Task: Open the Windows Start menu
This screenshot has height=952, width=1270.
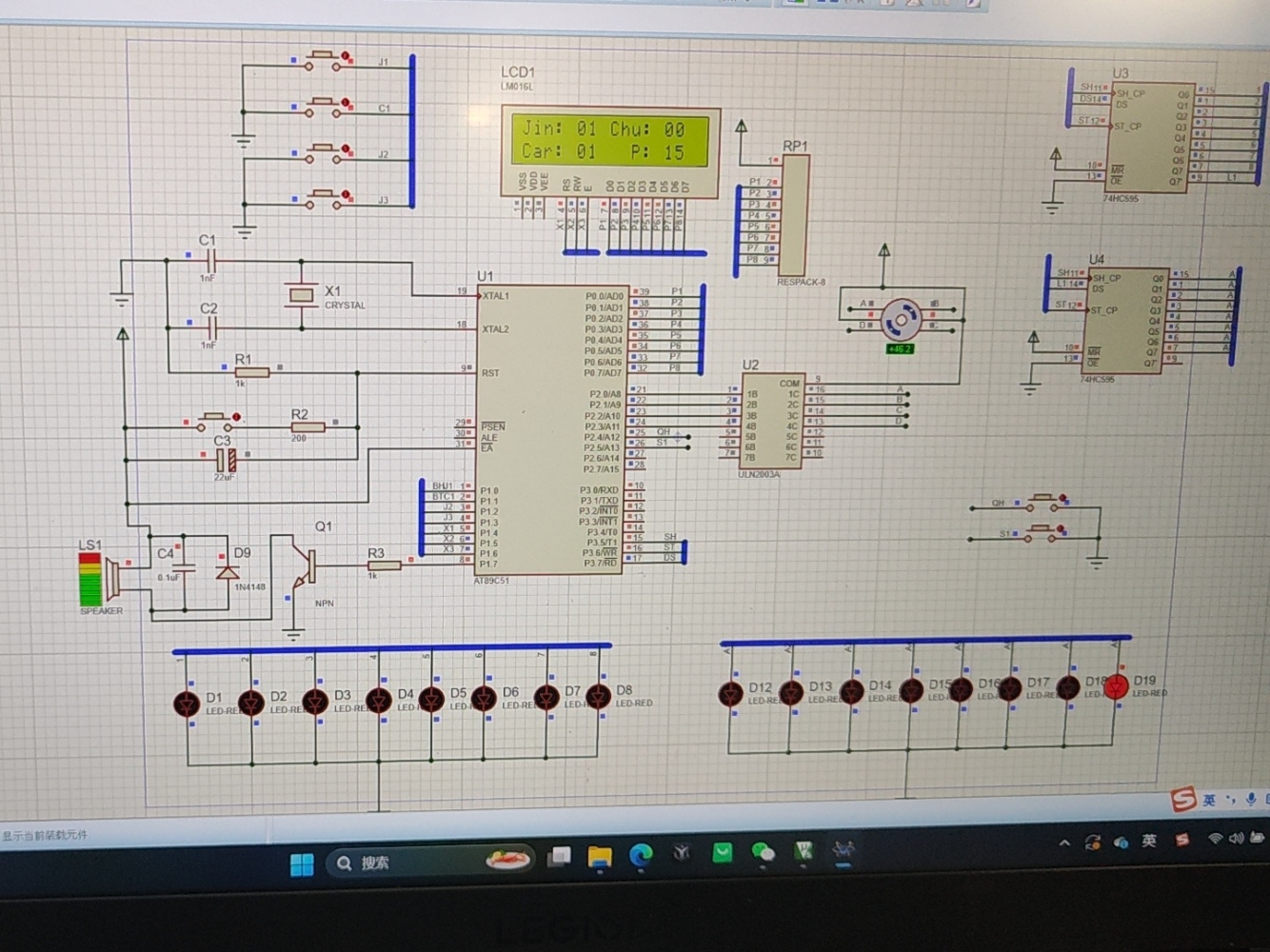Action: click(x=302, y=864)
